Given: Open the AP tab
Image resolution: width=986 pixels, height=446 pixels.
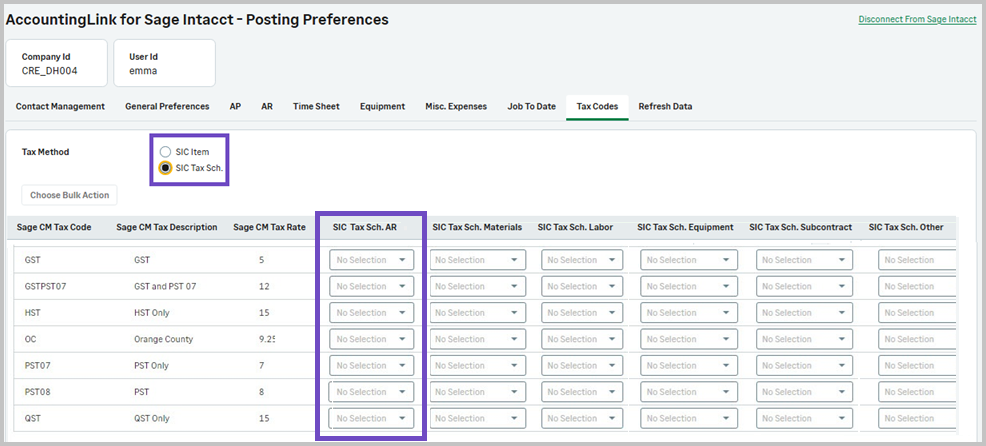Looking at the screenshot, I should [x=235, y=106].
